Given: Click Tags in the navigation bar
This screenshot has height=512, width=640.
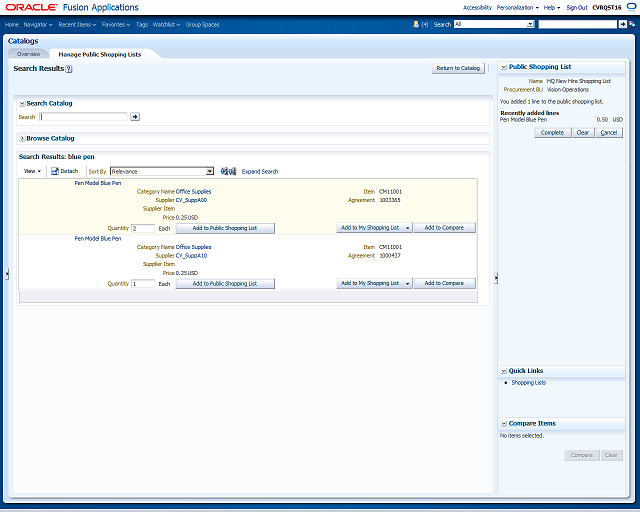Looking at the screenshot, I should point(142,24).
